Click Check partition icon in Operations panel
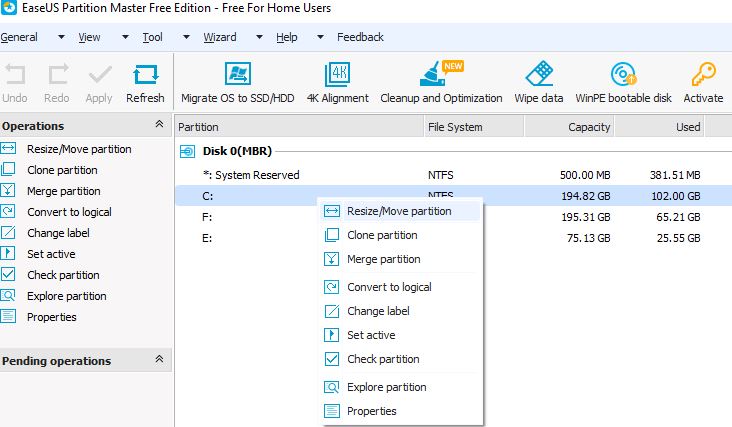Image resolution: width=732 pixels, height=427 pixels. (8, 274)
